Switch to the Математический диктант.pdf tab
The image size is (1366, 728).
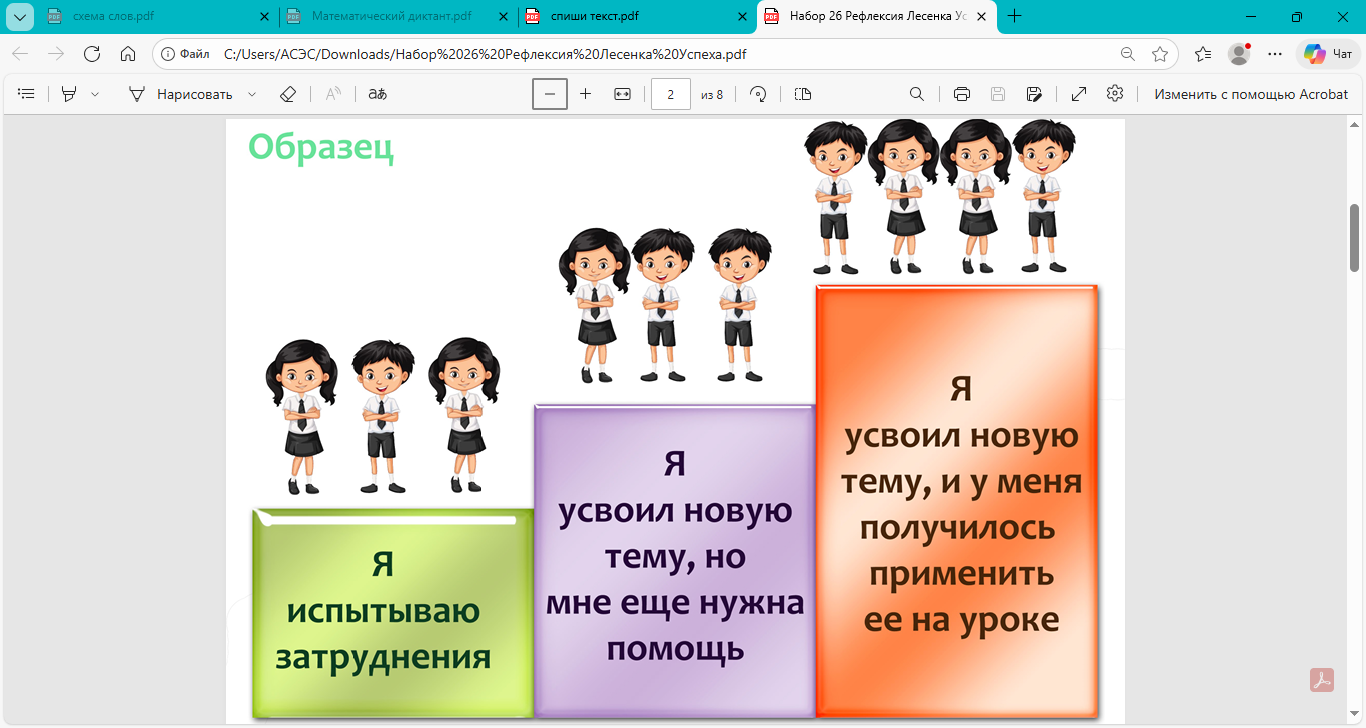(398, 16)
